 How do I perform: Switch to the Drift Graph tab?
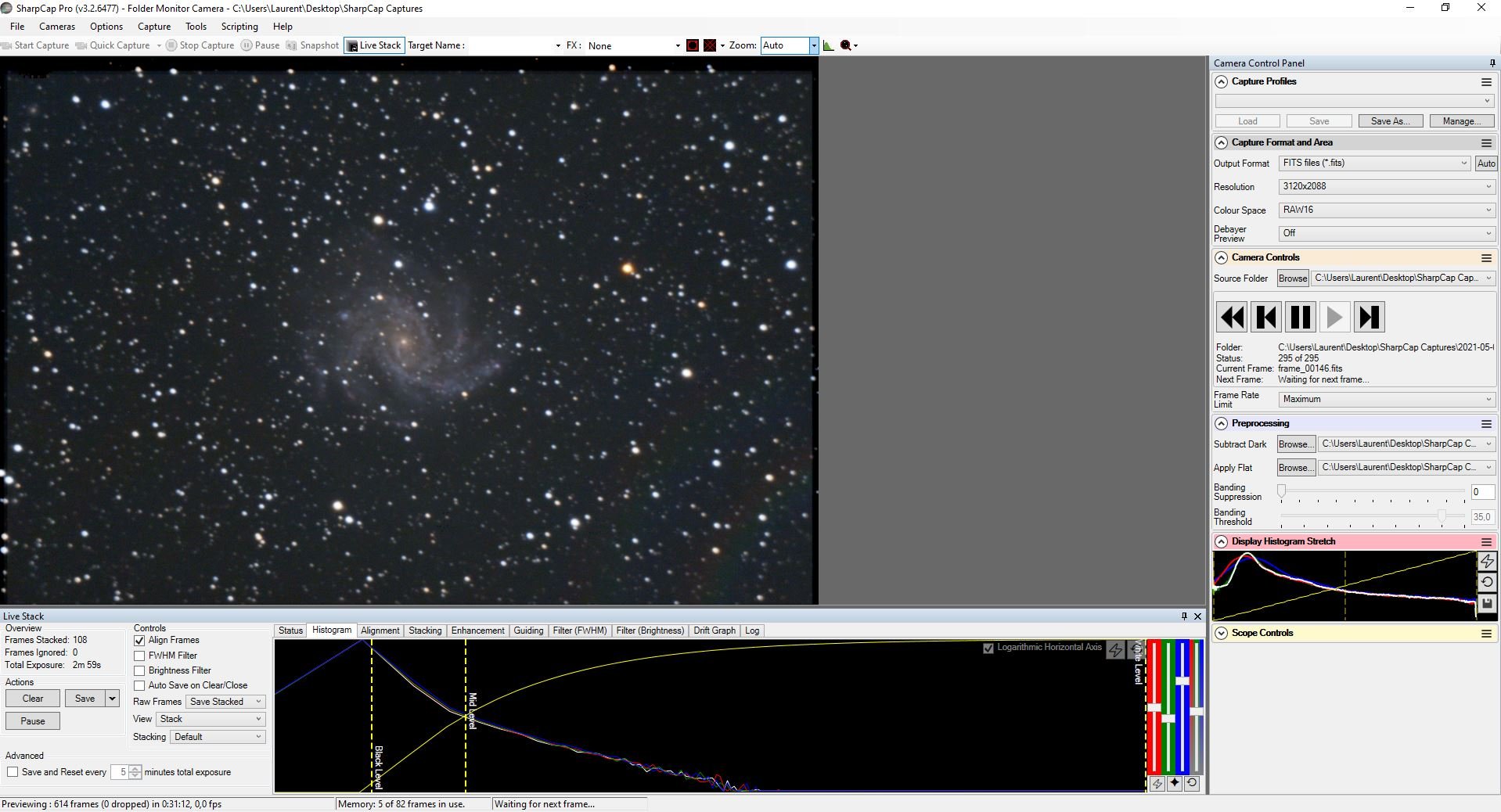(x=715, y=631)
